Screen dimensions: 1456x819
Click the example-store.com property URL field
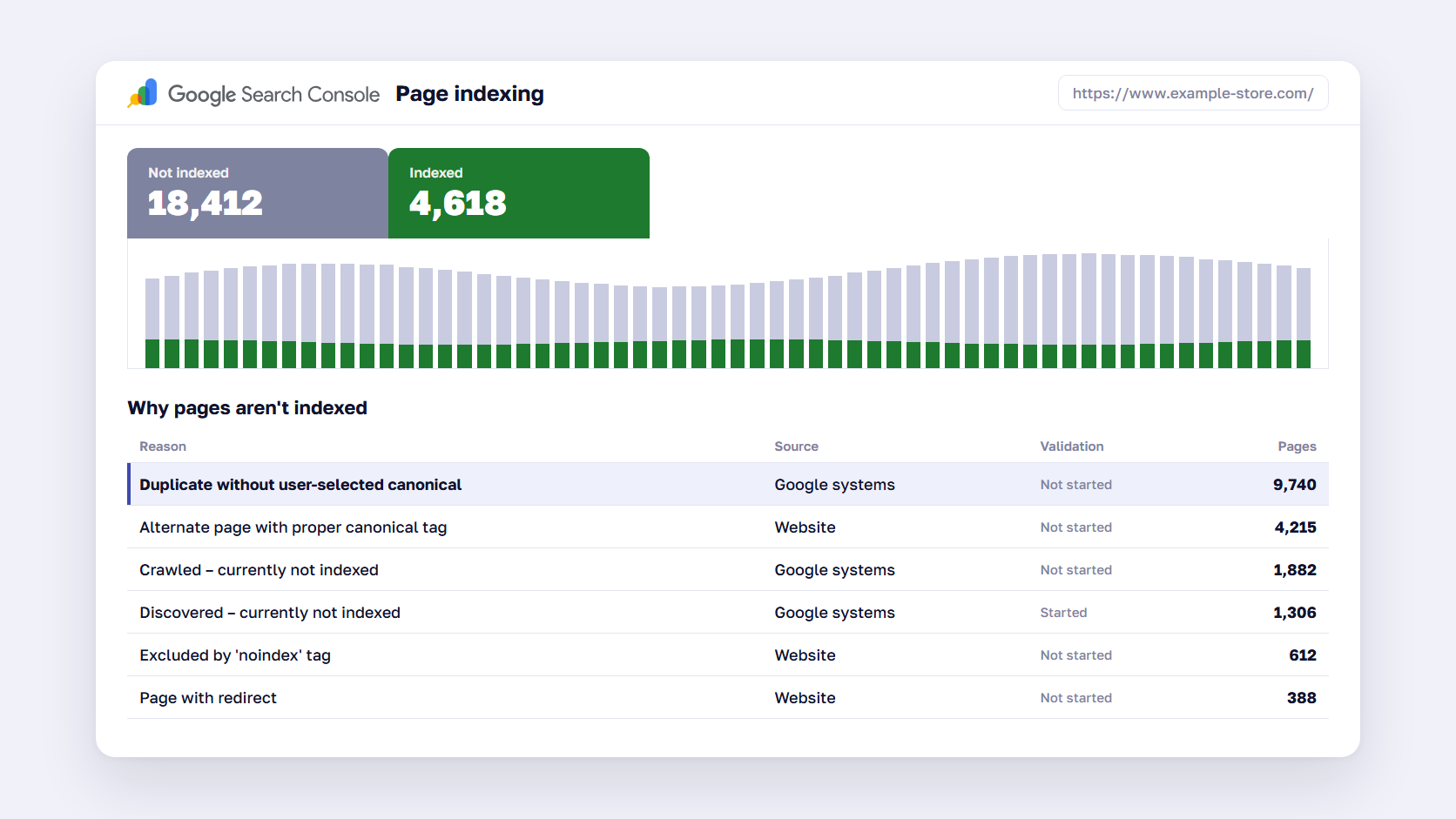(1193, 93)
